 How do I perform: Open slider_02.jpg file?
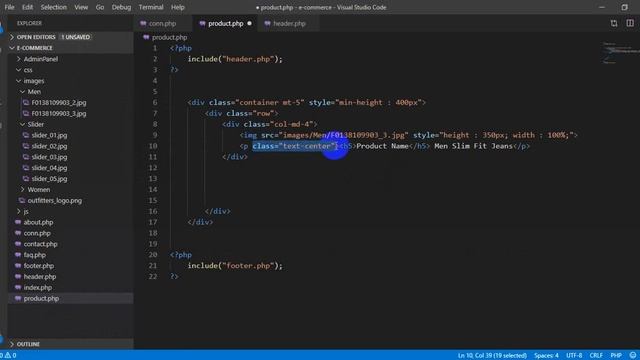tap(49, 146)
